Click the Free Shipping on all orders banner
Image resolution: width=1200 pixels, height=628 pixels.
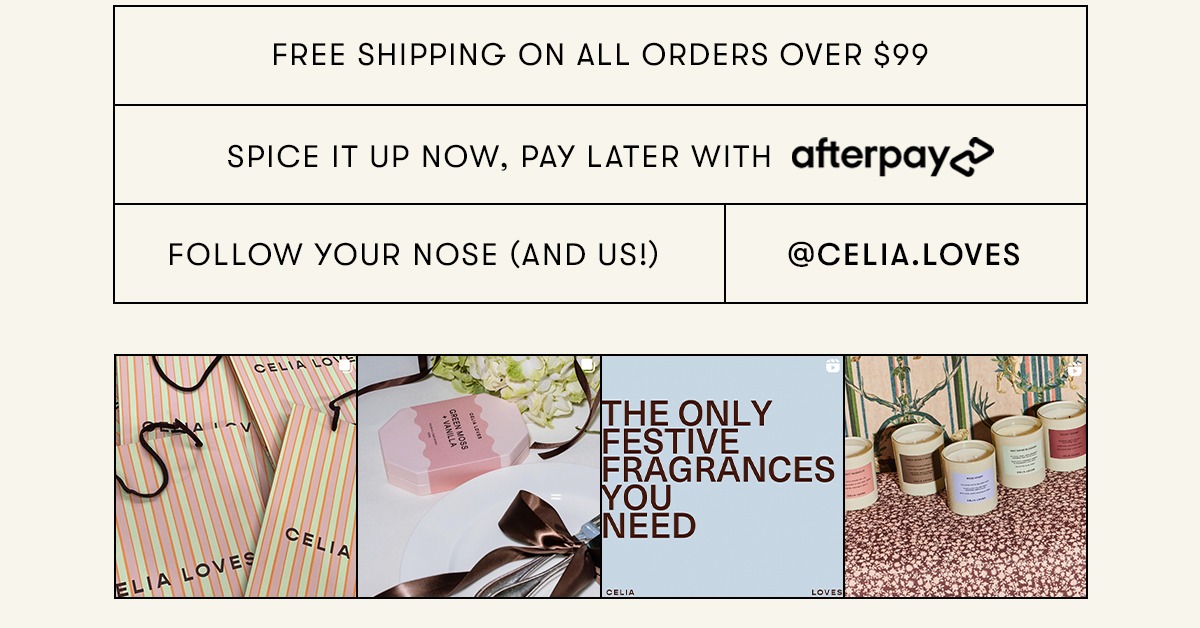600,55
